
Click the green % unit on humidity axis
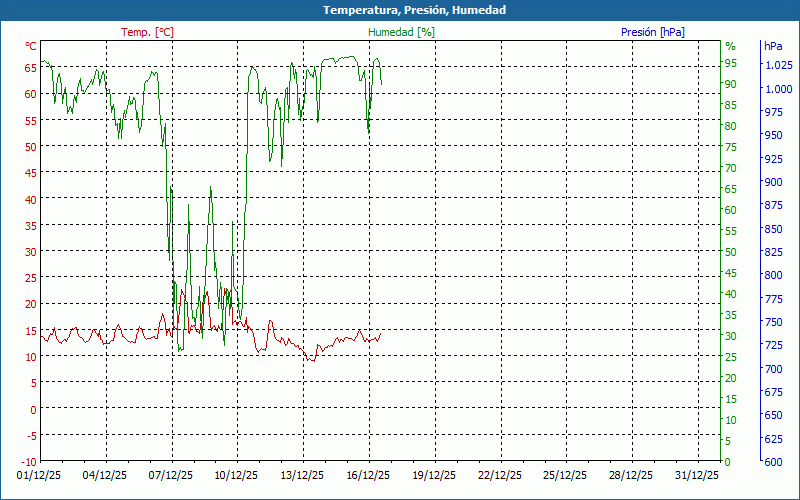point(730,46)
